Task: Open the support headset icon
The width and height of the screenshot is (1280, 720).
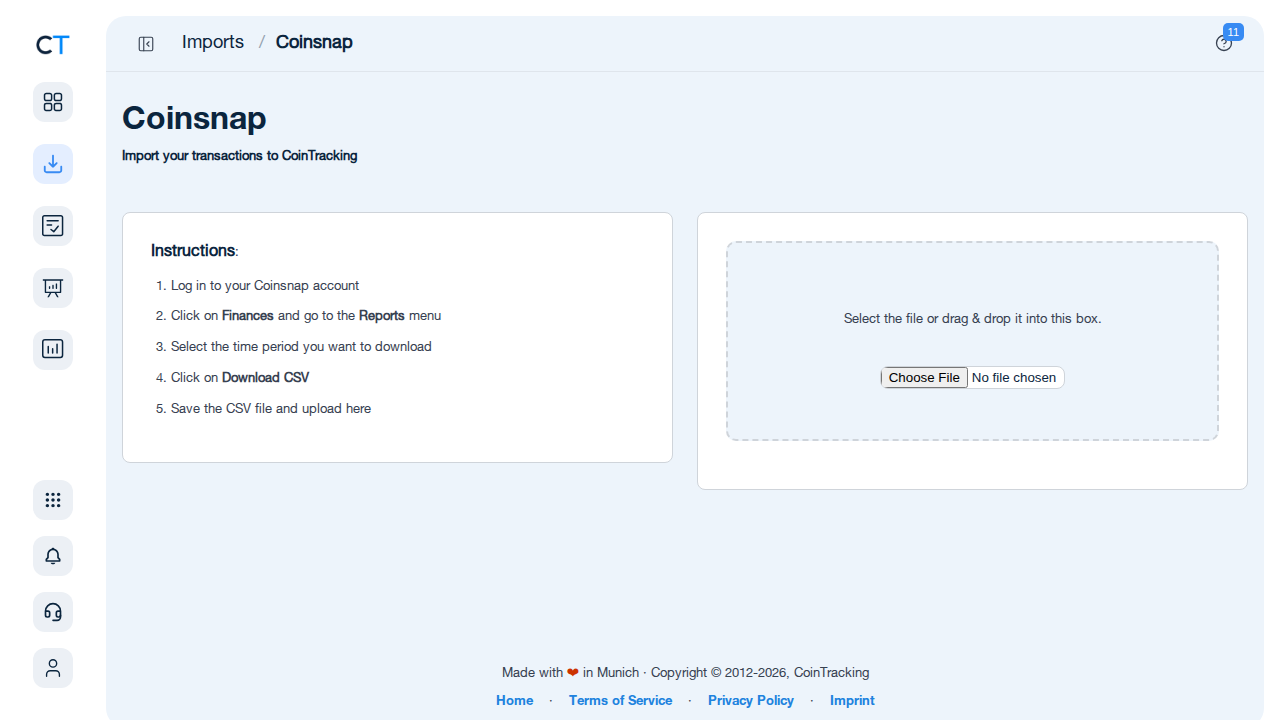Action: [x=53, y=612]
